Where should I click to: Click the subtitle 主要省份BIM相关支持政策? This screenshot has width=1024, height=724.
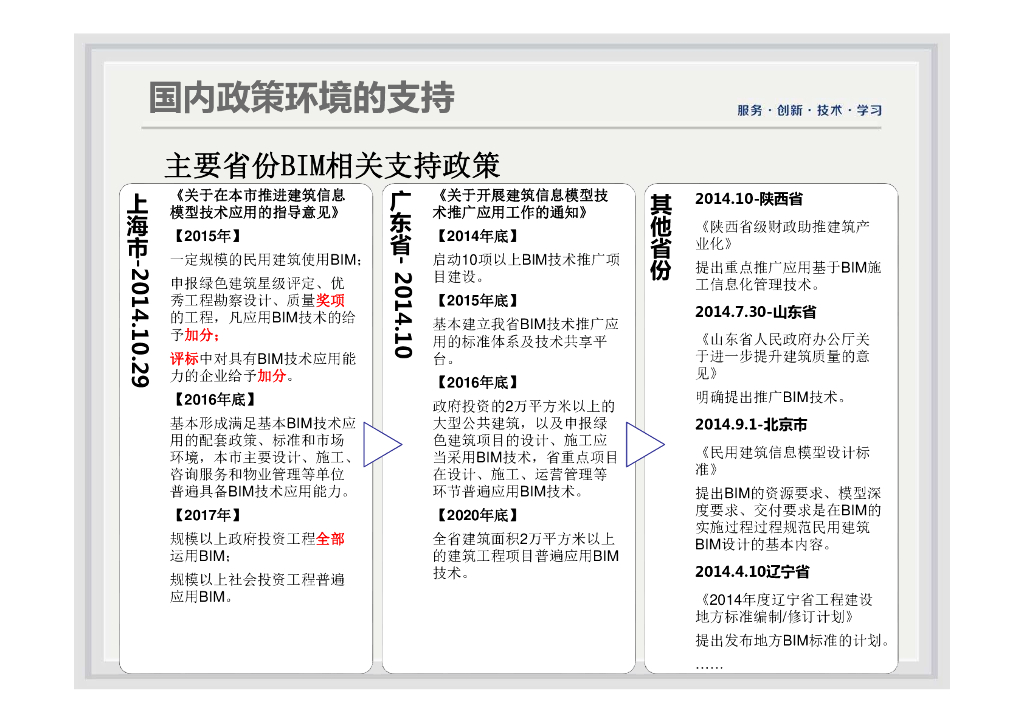(331, 165)
